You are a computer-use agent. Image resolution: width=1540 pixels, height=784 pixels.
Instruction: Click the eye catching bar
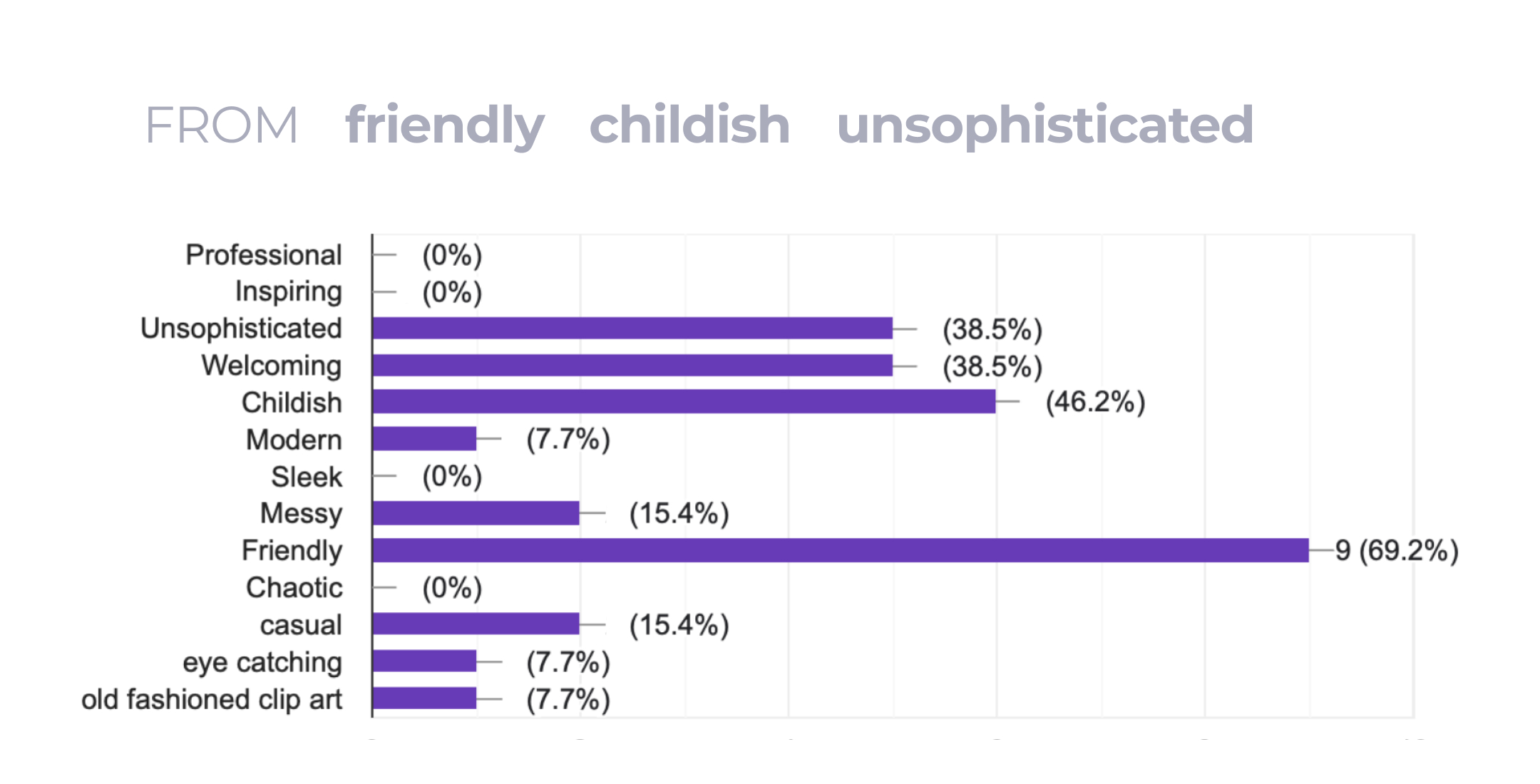pyautogui.click(x=424, y=661)
